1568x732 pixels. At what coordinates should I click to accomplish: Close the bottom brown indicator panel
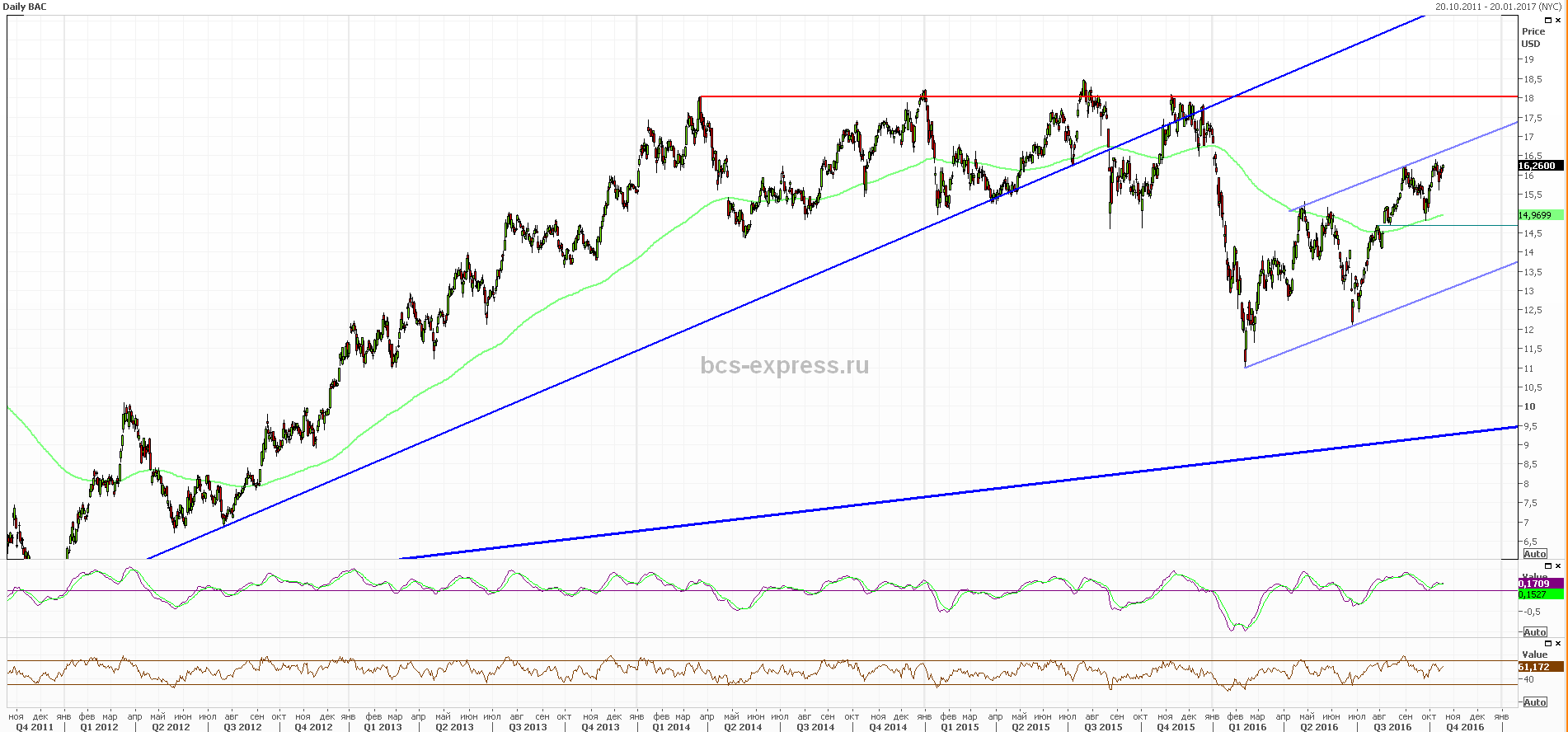tap(1557, 643)
